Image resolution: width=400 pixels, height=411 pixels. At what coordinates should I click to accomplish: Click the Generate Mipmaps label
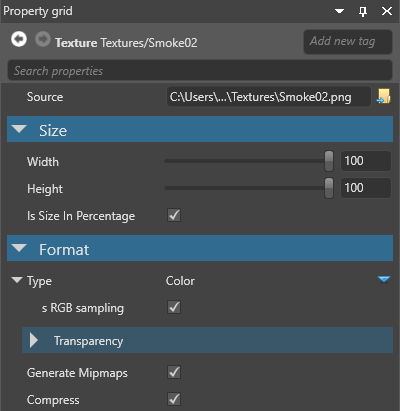(77, 373)
